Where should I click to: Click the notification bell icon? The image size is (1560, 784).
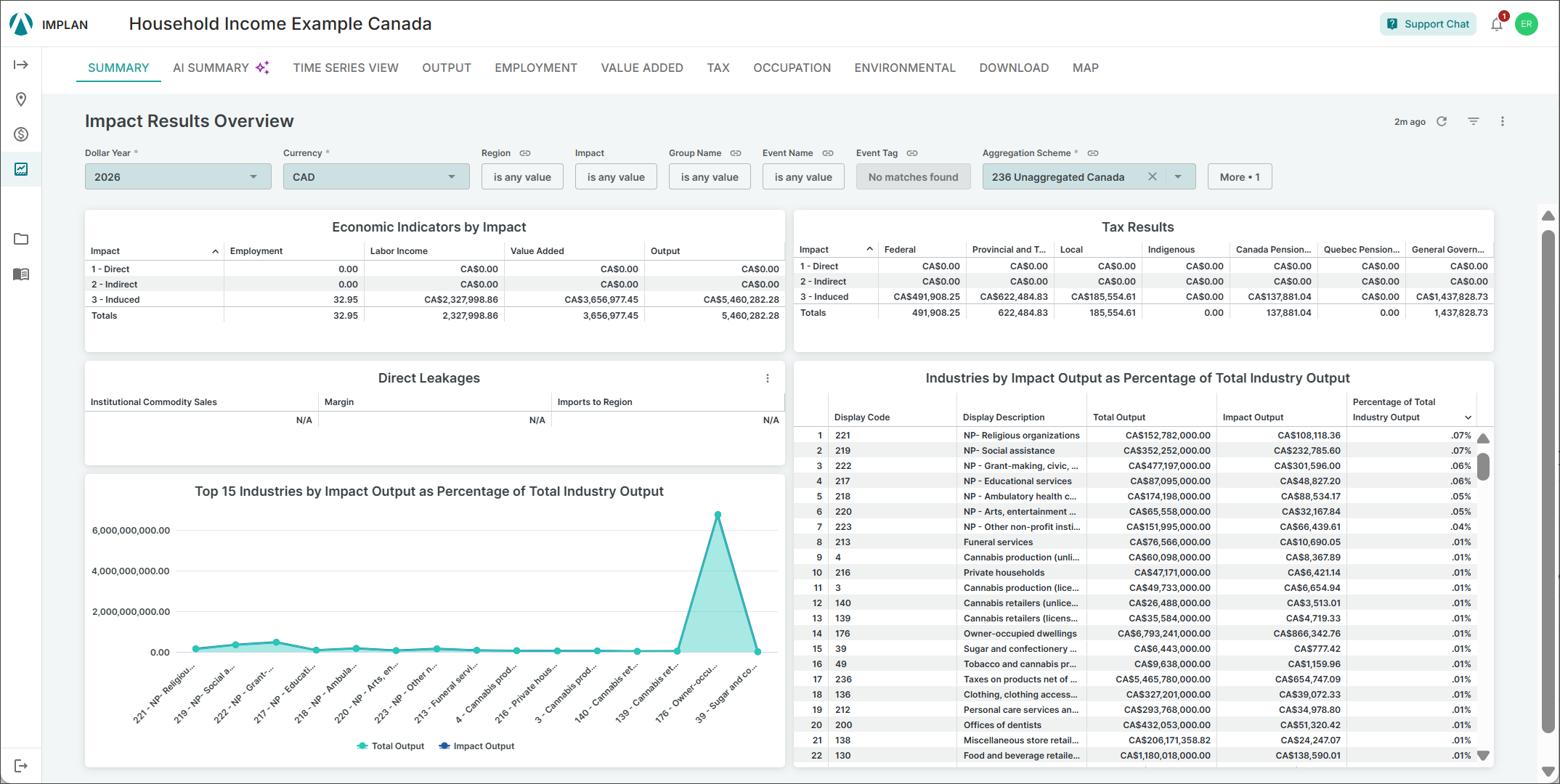(1497, 24)
